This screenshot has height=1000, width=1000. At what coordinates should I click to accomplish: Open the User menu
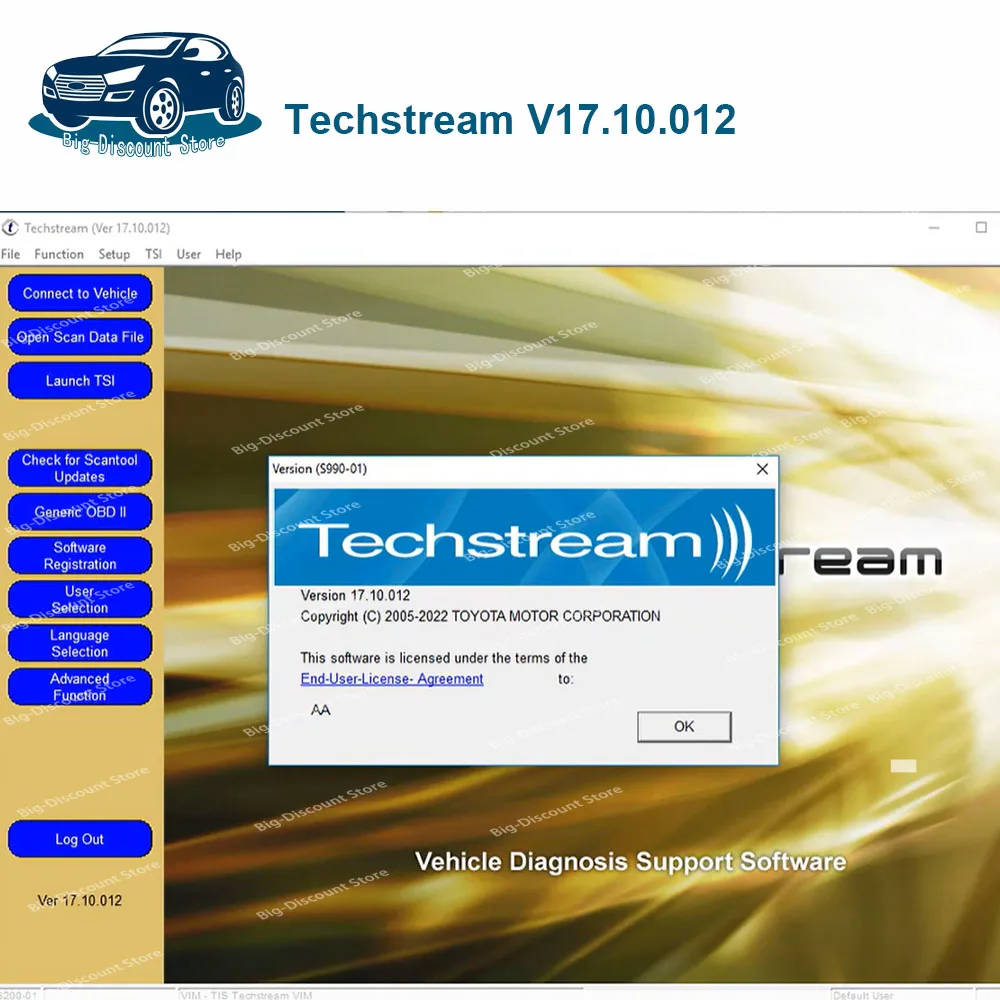click(188, 254)
